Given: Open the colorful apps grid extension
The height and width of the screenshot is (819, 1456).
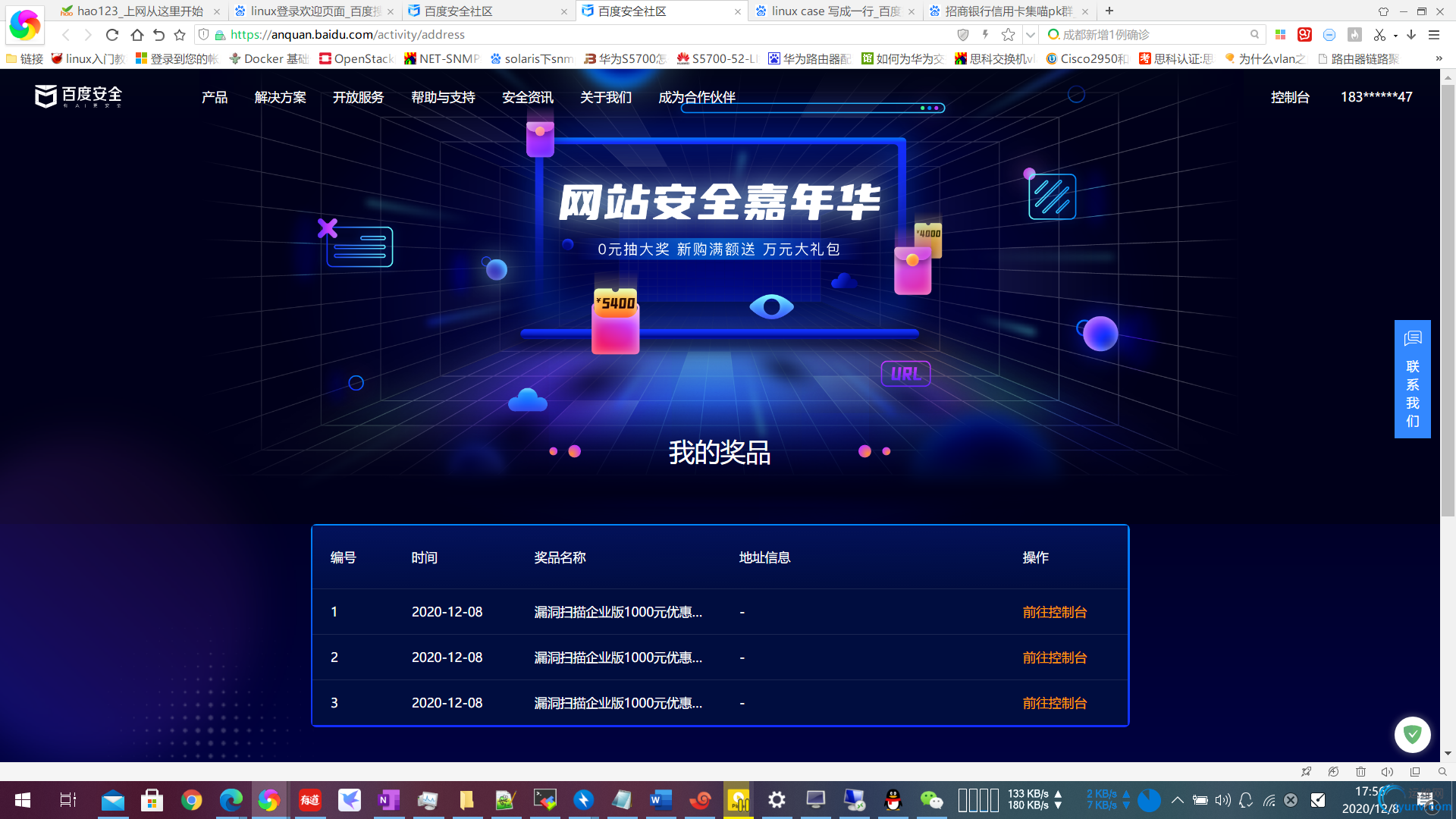Looking at the screenshot, I should (1281, 35).
